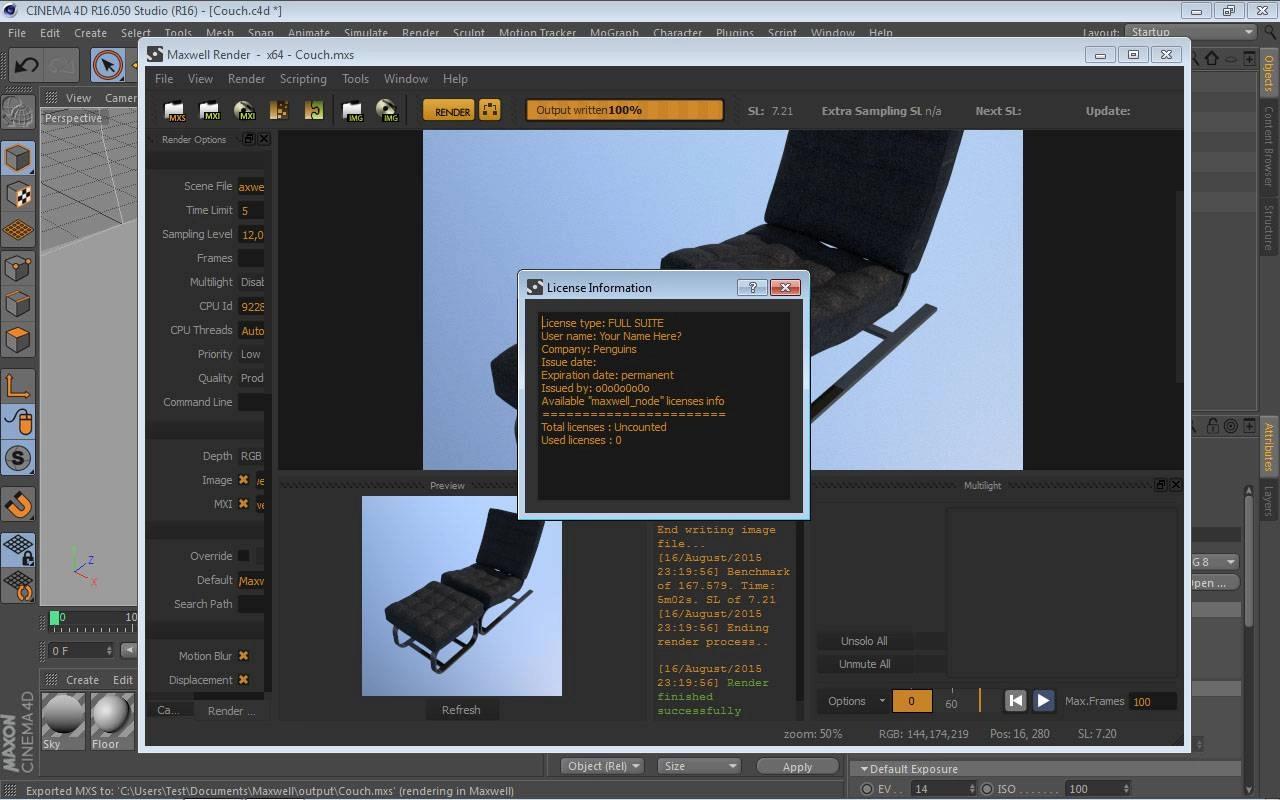Click the Apply button in Cinema 4D

797,766
